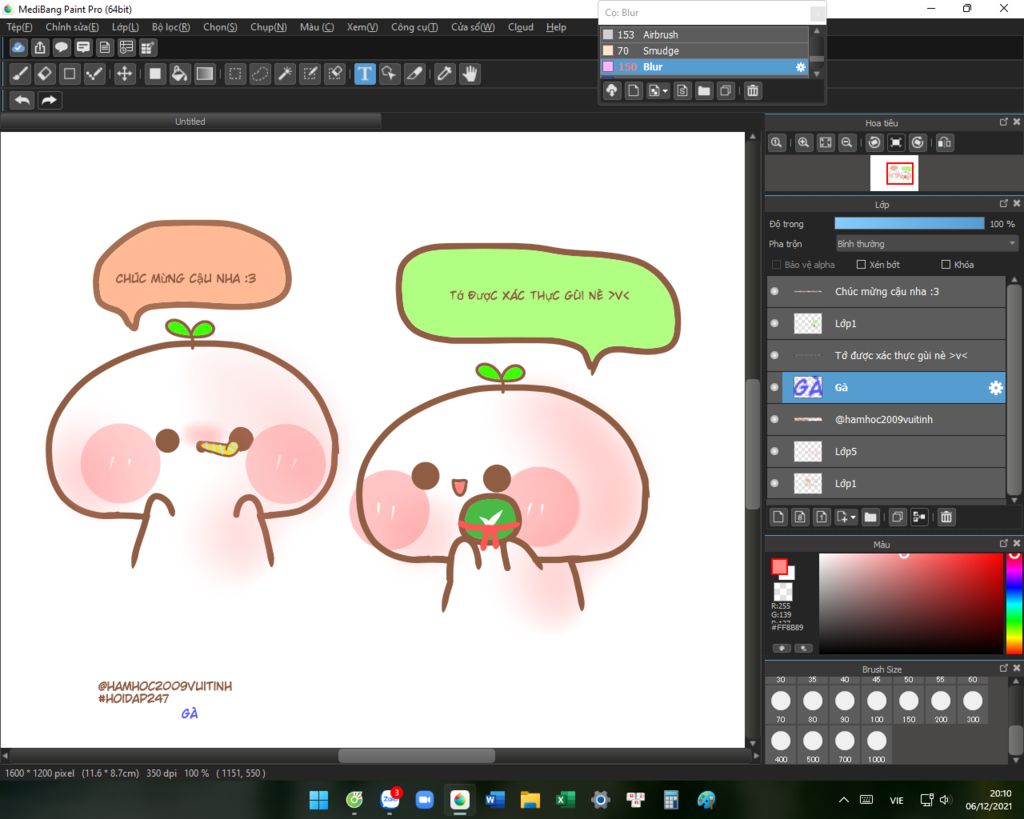Select the Eyedropper tool
This screenshot has height=819, width=1024.
[x=444, y=74]
